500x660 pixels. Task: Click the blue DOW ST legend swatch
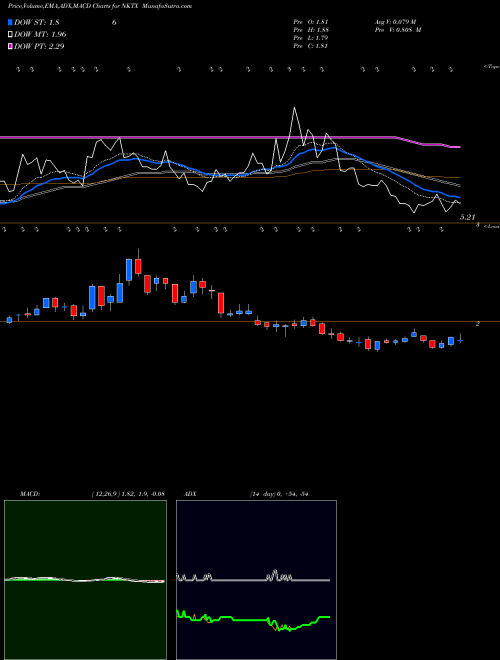pyautogui.click(x=11, y=22)
